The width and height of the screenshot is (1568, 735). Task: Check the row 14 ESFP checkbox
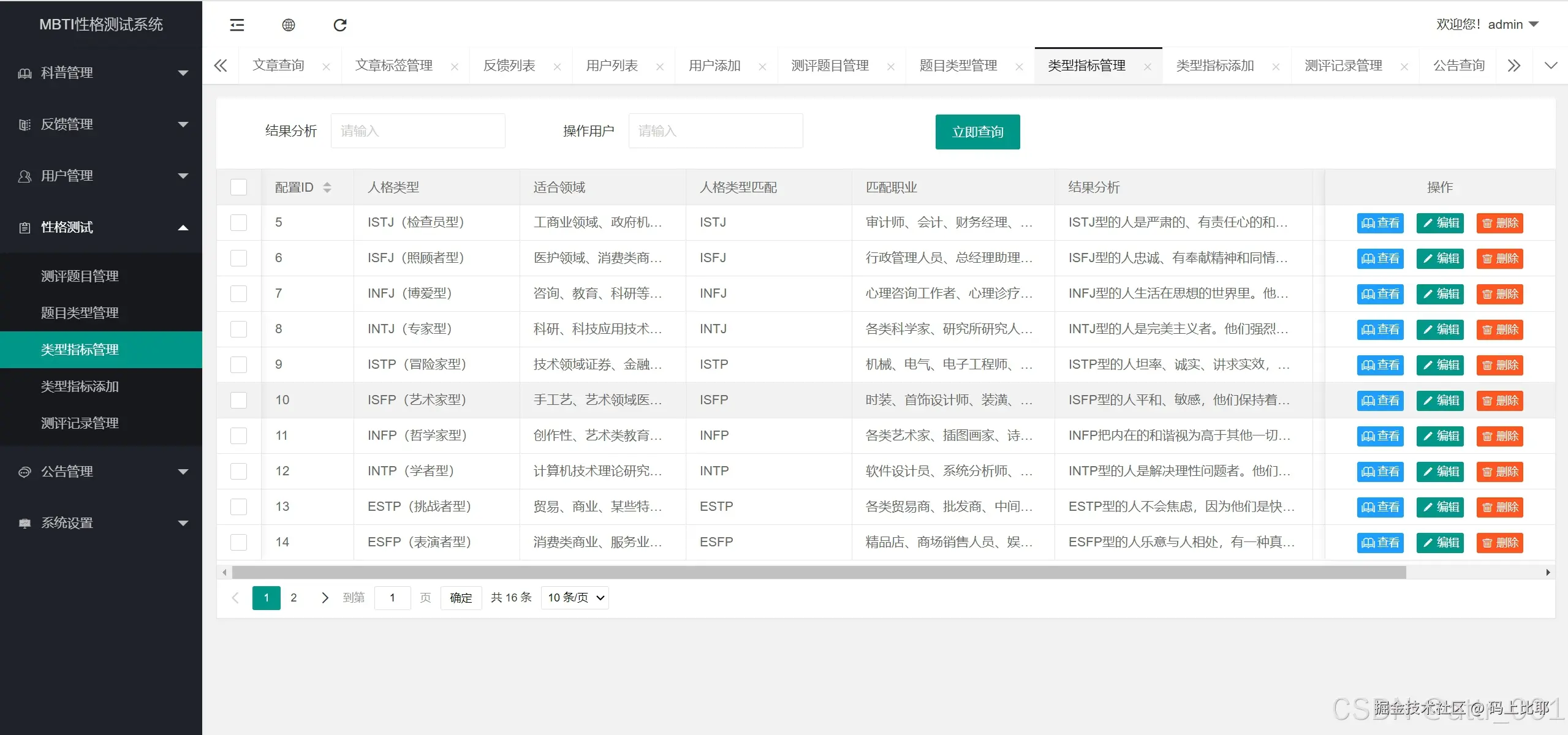(238, 542)
